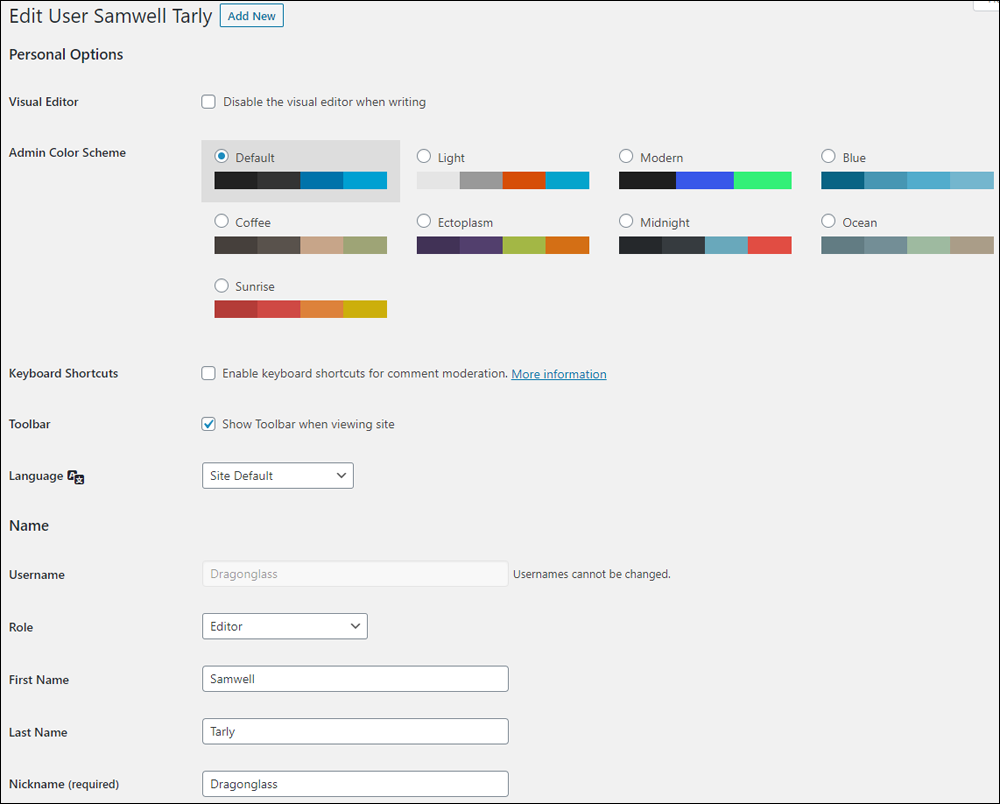Click the Toolbar row label
This screenshot has height=804, width=1000.
[29, 424]
